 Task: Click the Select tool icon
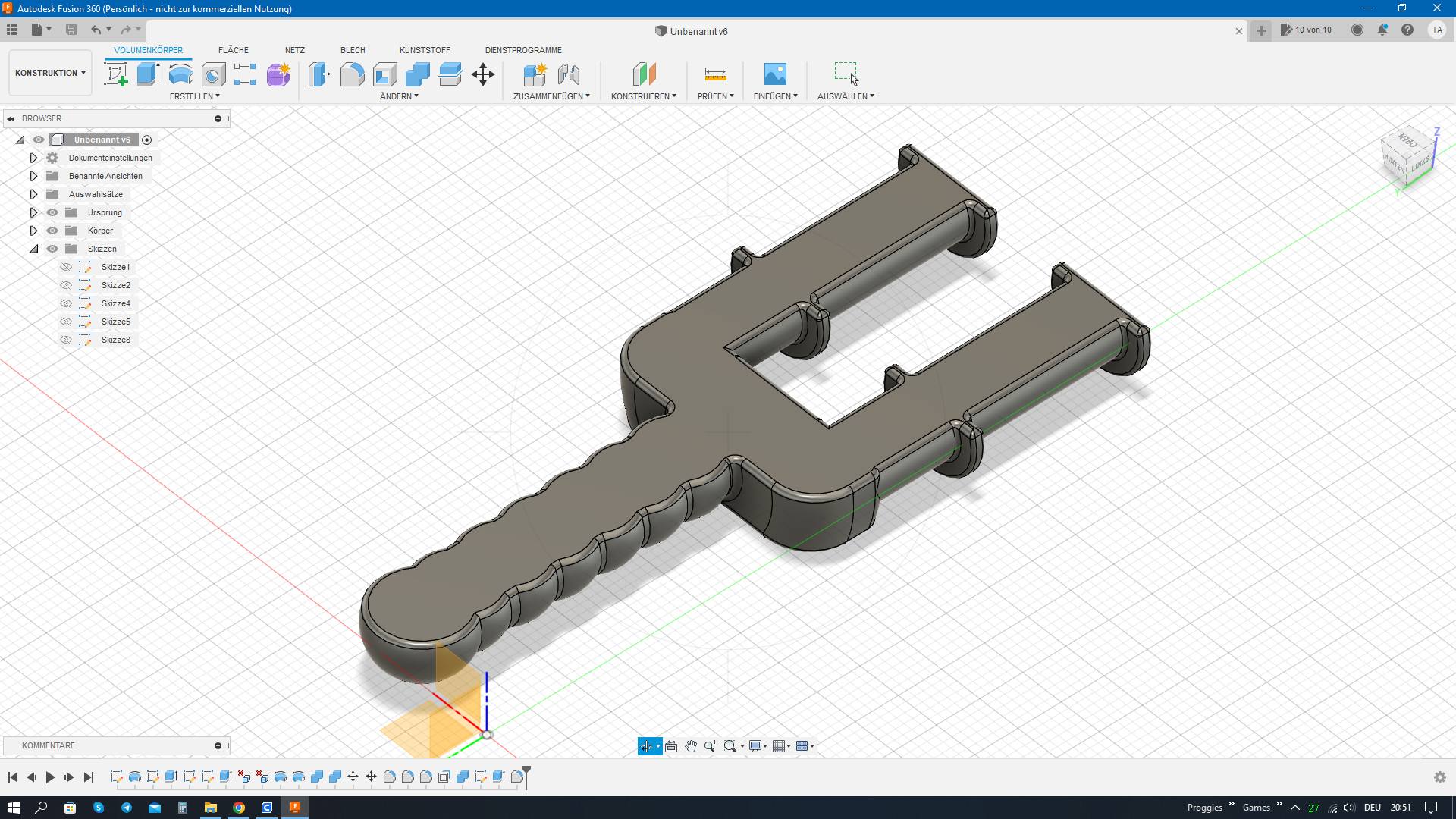tap(846, 74)
